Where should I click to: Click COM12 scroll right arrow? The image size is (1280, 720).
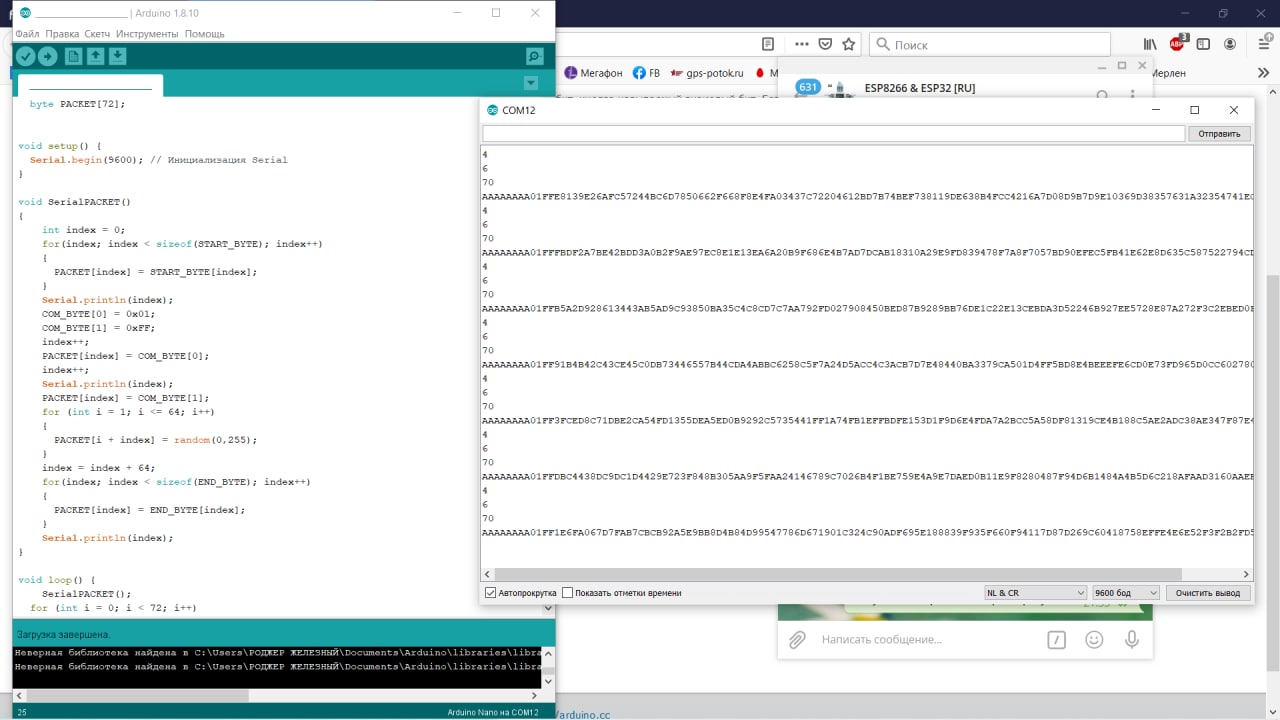(x=1246, y=574)
